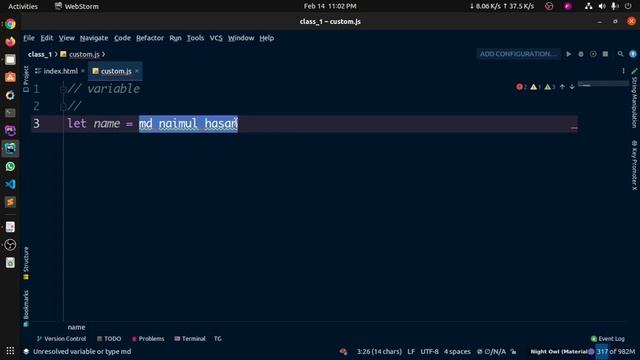Open editor tab options three-dot menu
This screenshot has width=640, height=360.
pyautogui.click(x=623, y=71)
